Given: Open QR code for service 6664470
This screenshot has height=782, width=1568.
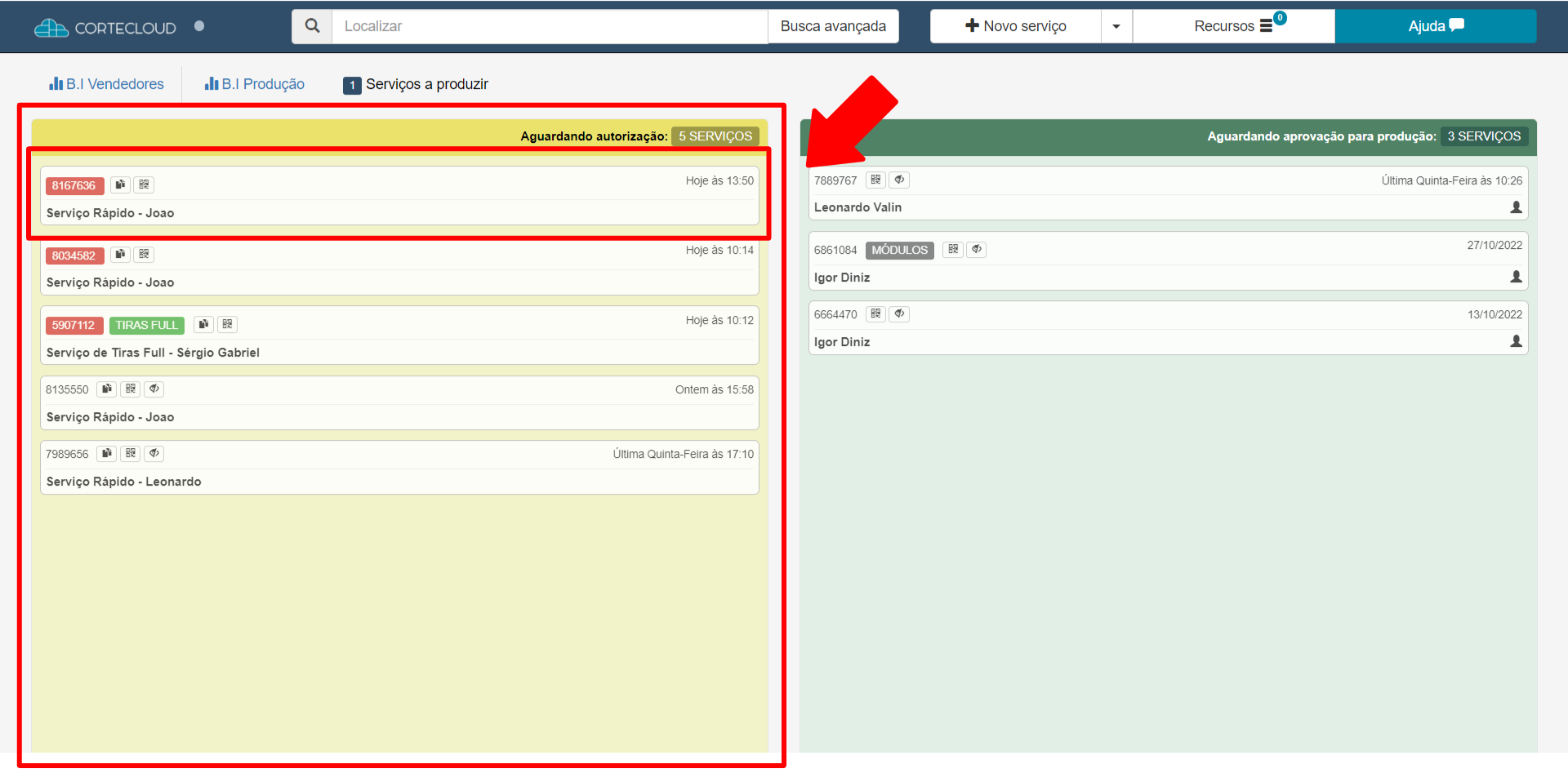Looking at the screenshot, I should [x=875, y=314].
